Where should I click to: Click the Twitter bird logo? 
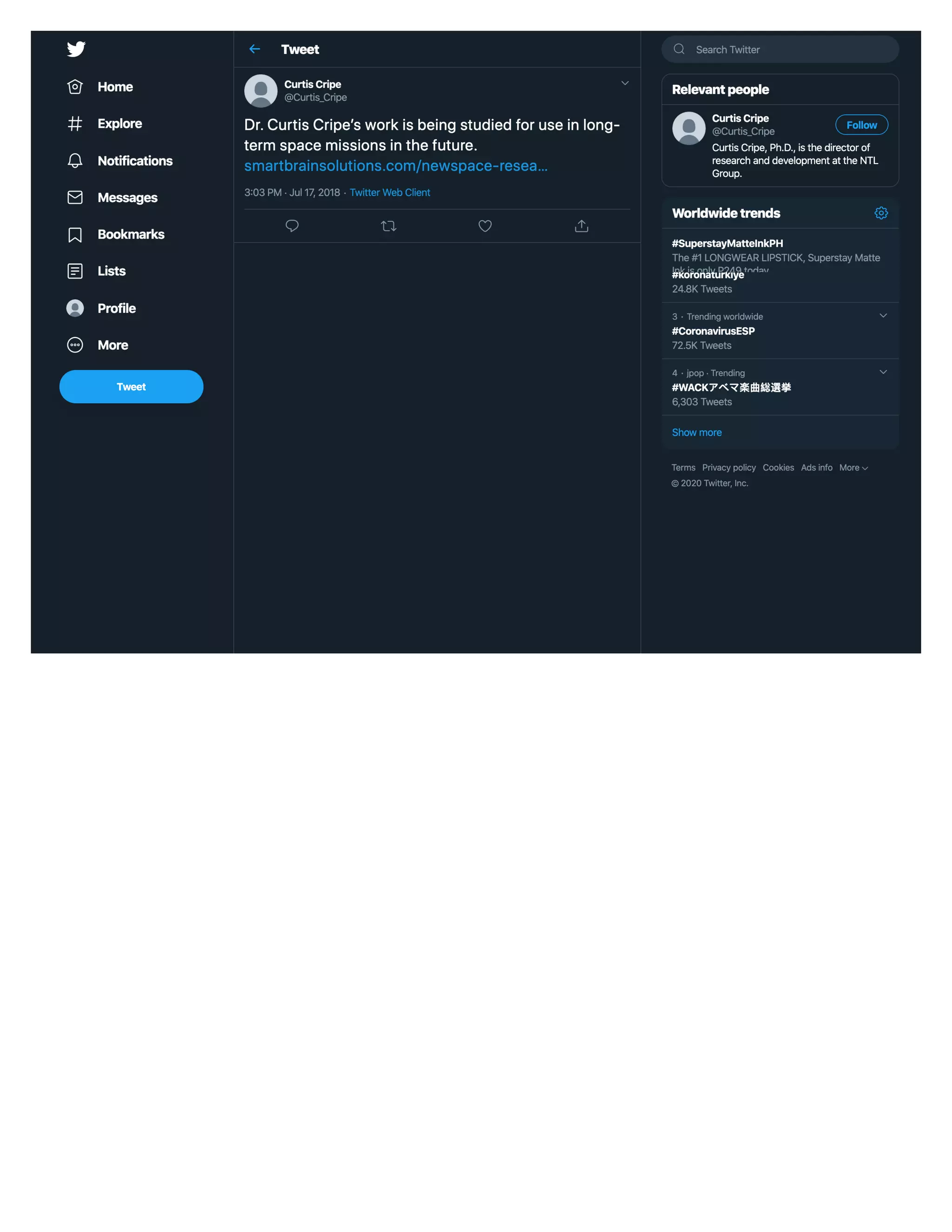76,49
